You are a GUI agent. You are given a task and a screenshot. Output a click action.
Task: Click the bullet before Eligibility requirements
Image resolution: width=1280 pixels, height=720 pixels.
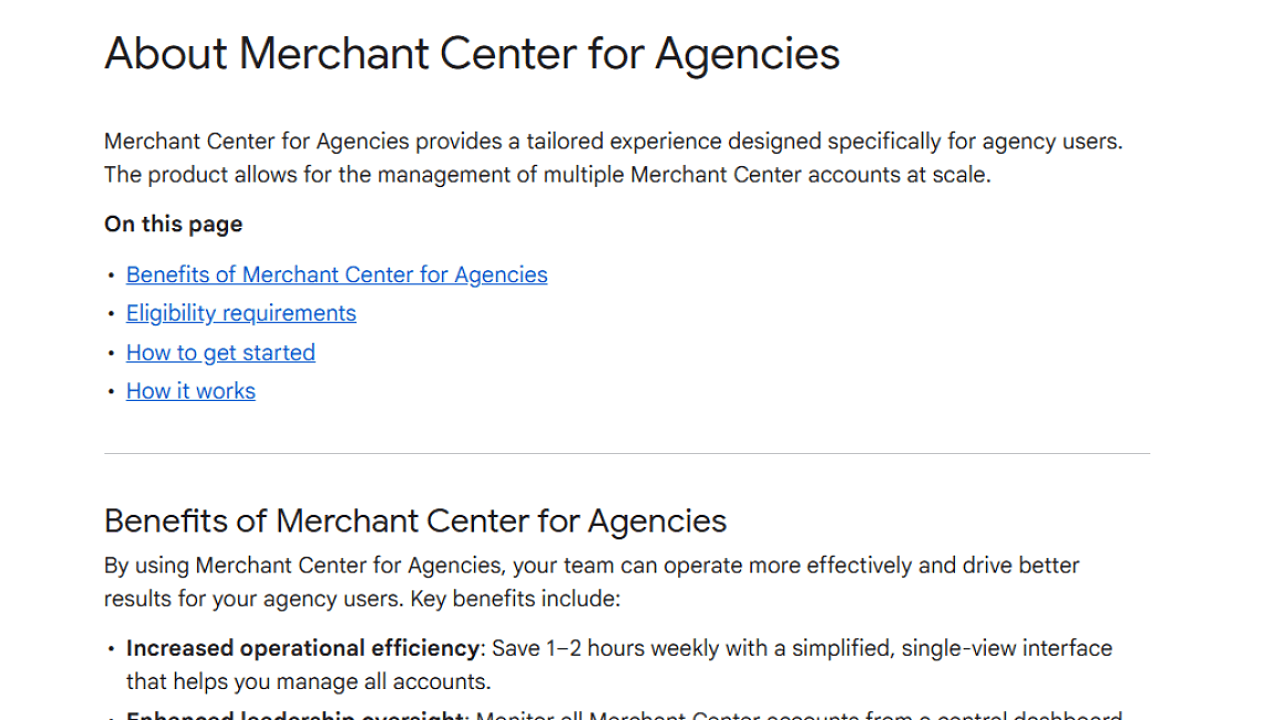tap(112, 314)
